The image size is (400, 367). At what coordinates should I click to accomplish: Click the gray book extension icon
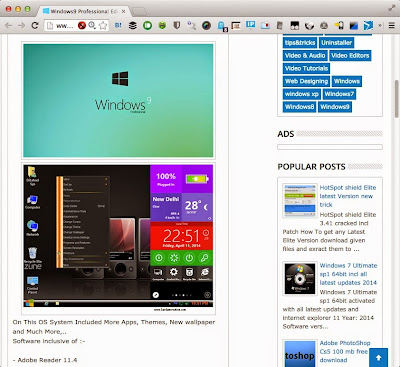click(x=280, y=25)
